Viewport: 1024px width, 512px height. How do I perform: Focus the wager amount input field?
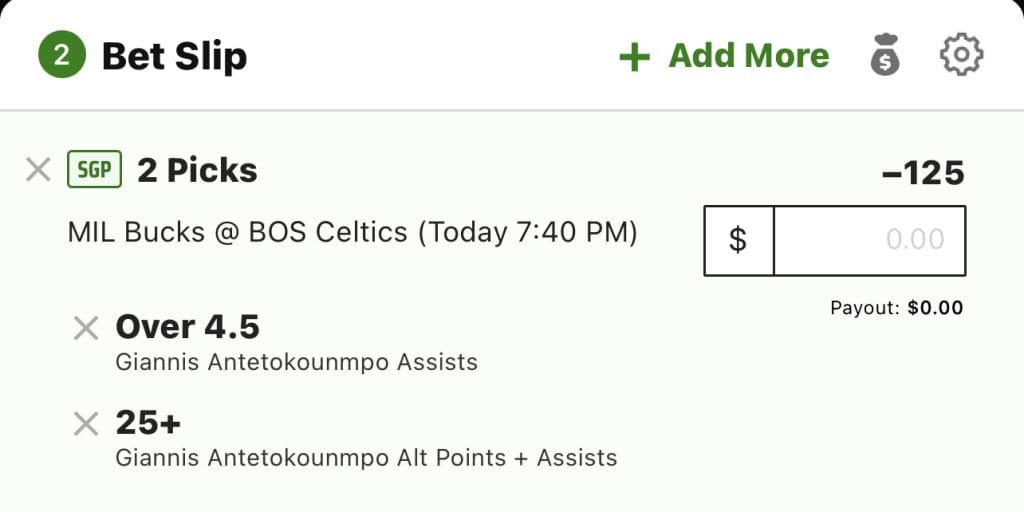869,240
